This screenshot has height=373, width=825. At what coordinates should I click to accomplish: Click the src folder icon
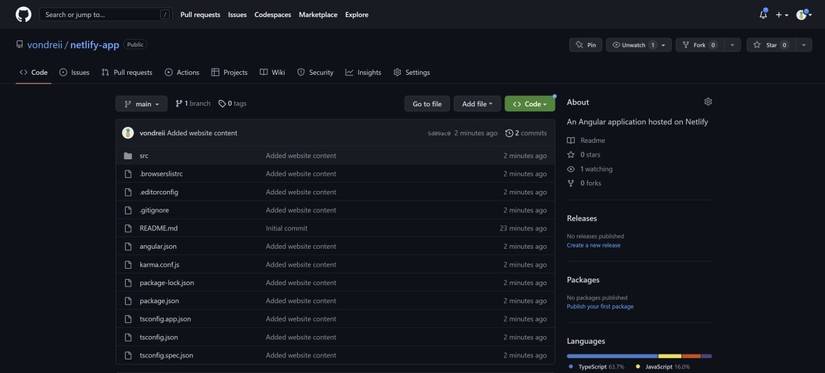point(128,156)
